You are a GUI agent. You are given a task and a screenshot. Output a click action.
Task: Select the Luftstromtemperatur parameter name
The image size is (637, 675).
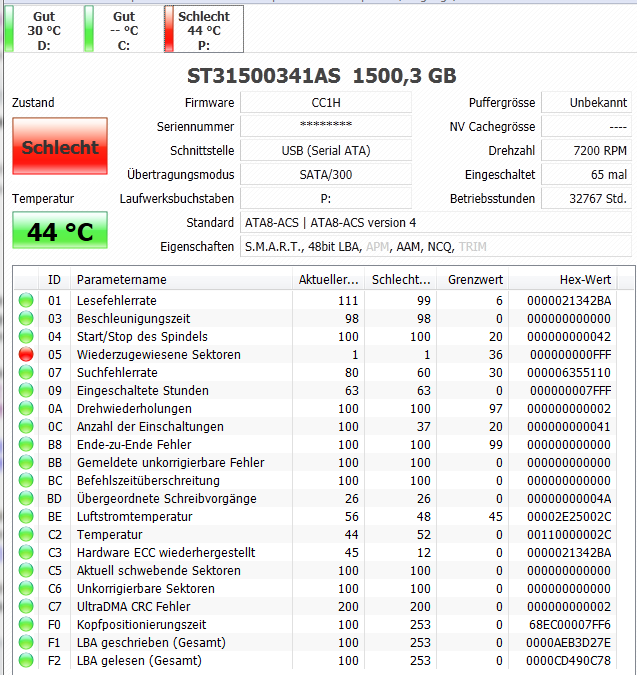[134, 517]
